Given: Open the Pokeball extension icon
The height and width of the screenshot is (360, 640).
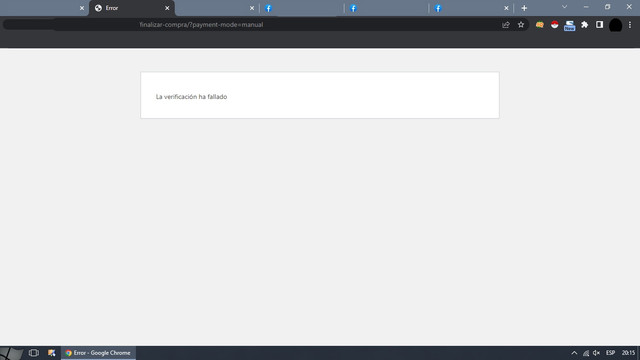Looking at the screenshot, I should click(x=554, y=25).
